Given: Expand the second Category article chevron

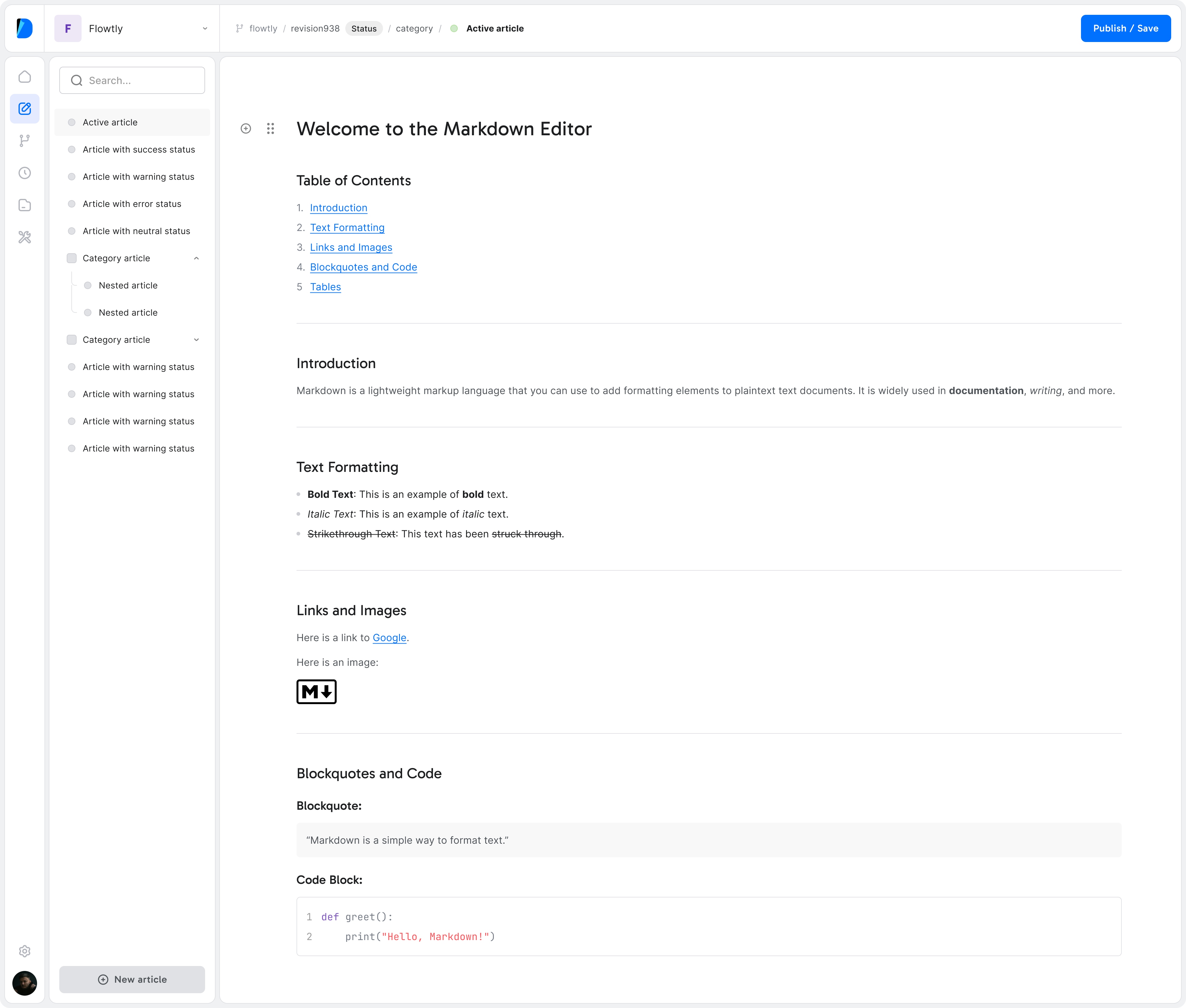Looking at the screenshot, I should 197,339.
